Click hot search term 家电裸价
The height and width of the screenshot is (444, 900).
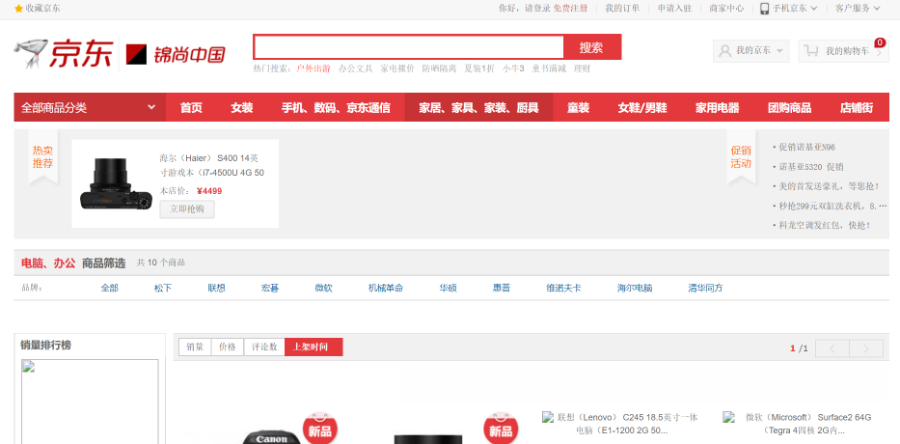397,69
